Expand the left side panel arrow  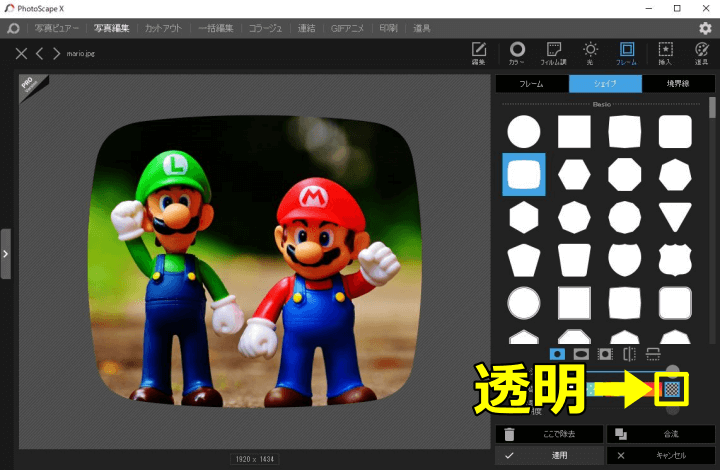tap(6, 254)
